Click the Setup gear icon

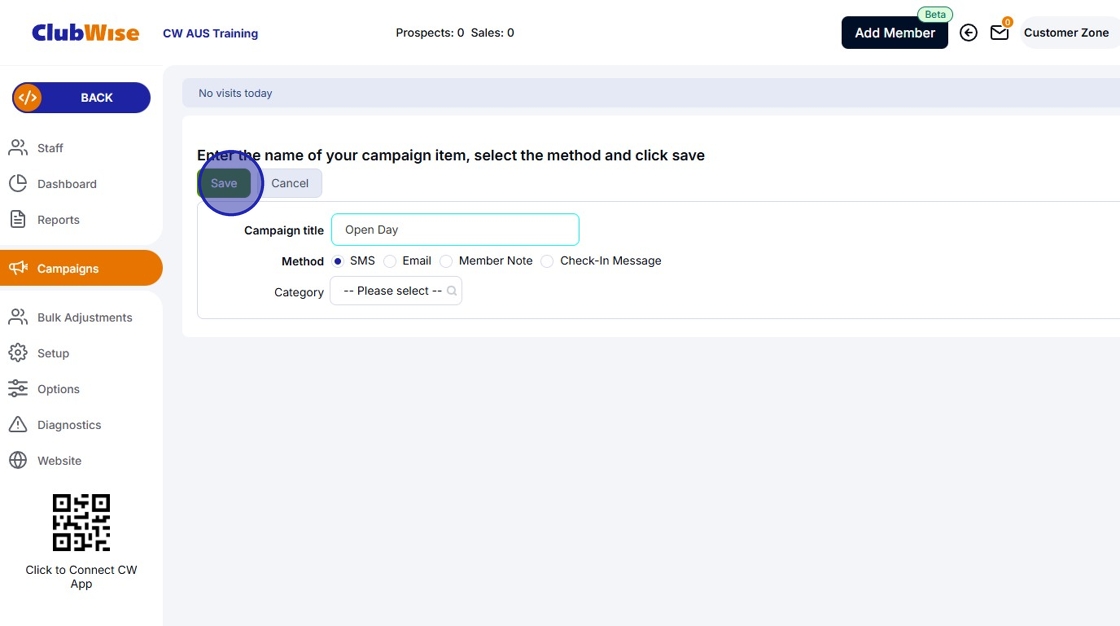(x=19, y=353)
